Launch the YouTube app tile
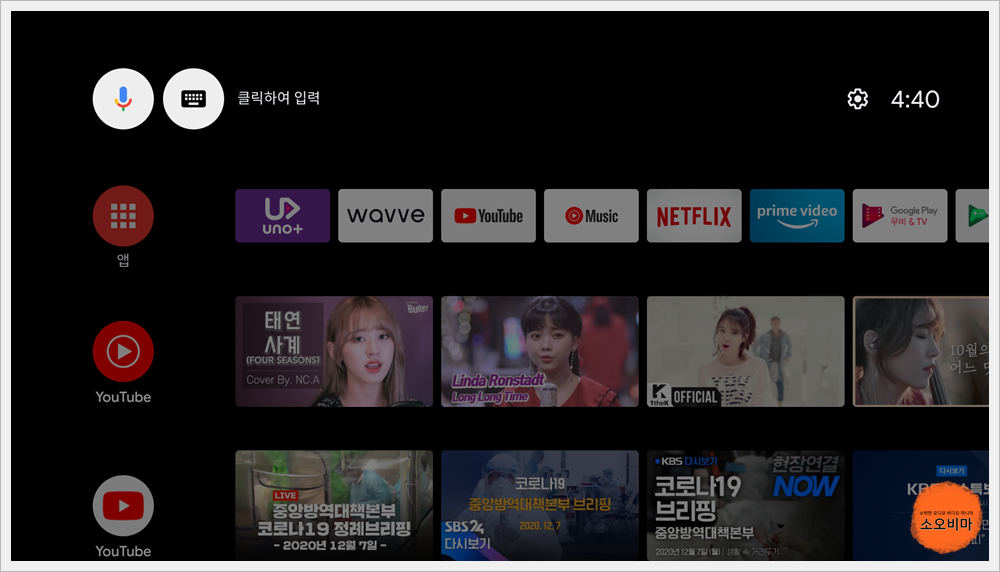This screenshot has width=1000, height=572. pyautogui.click(x=489, y=216)
